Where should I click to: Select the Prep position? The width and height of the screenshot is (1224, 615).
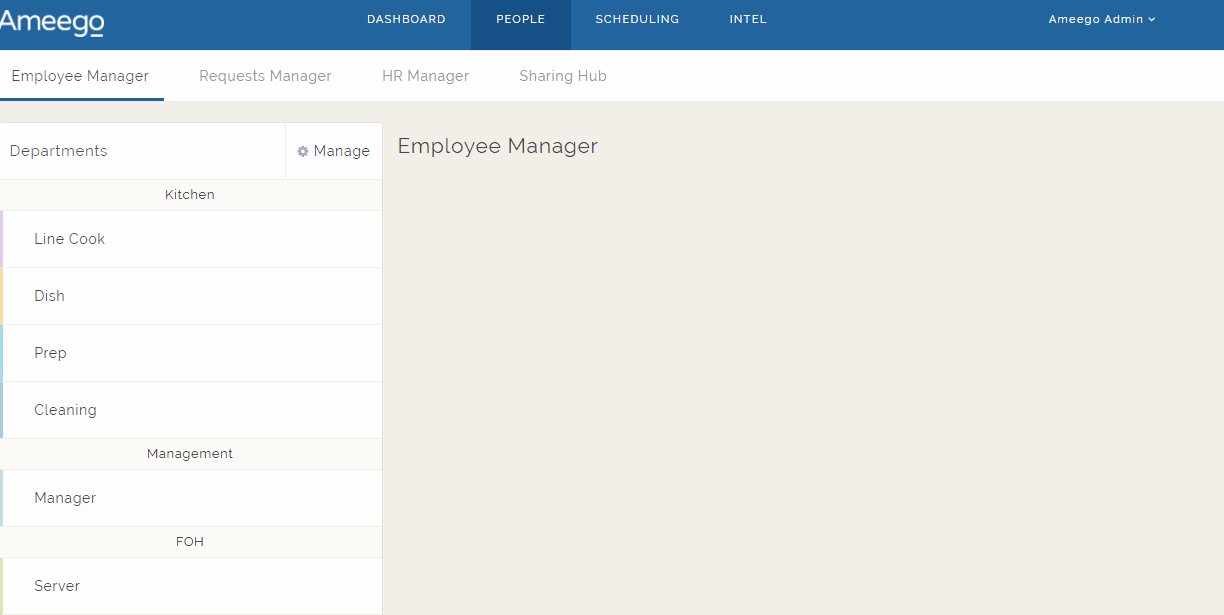pos(50,352)
